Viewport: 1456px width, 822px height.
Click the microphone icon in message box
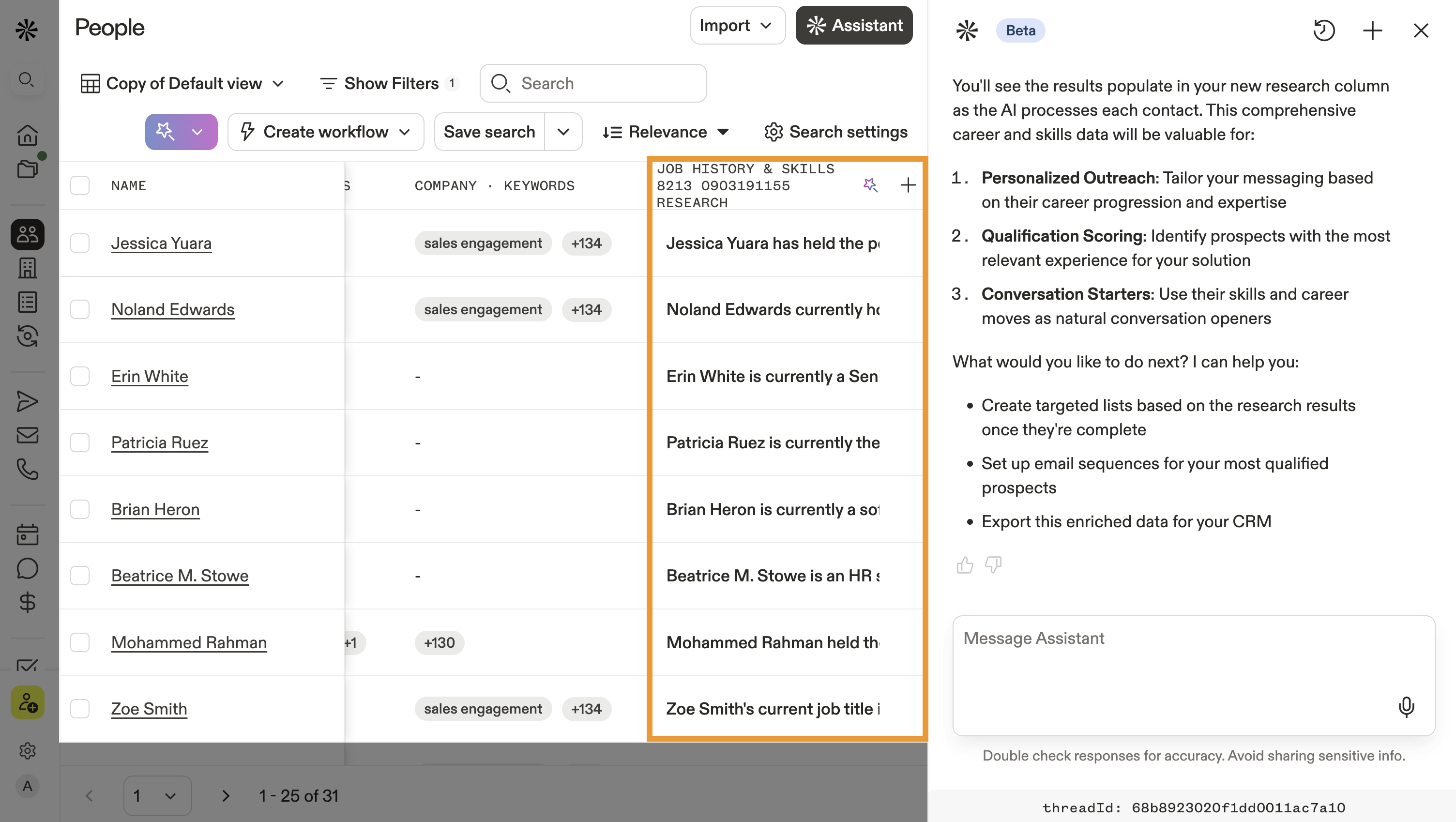pyautogui.click(x=1406, y=707)
